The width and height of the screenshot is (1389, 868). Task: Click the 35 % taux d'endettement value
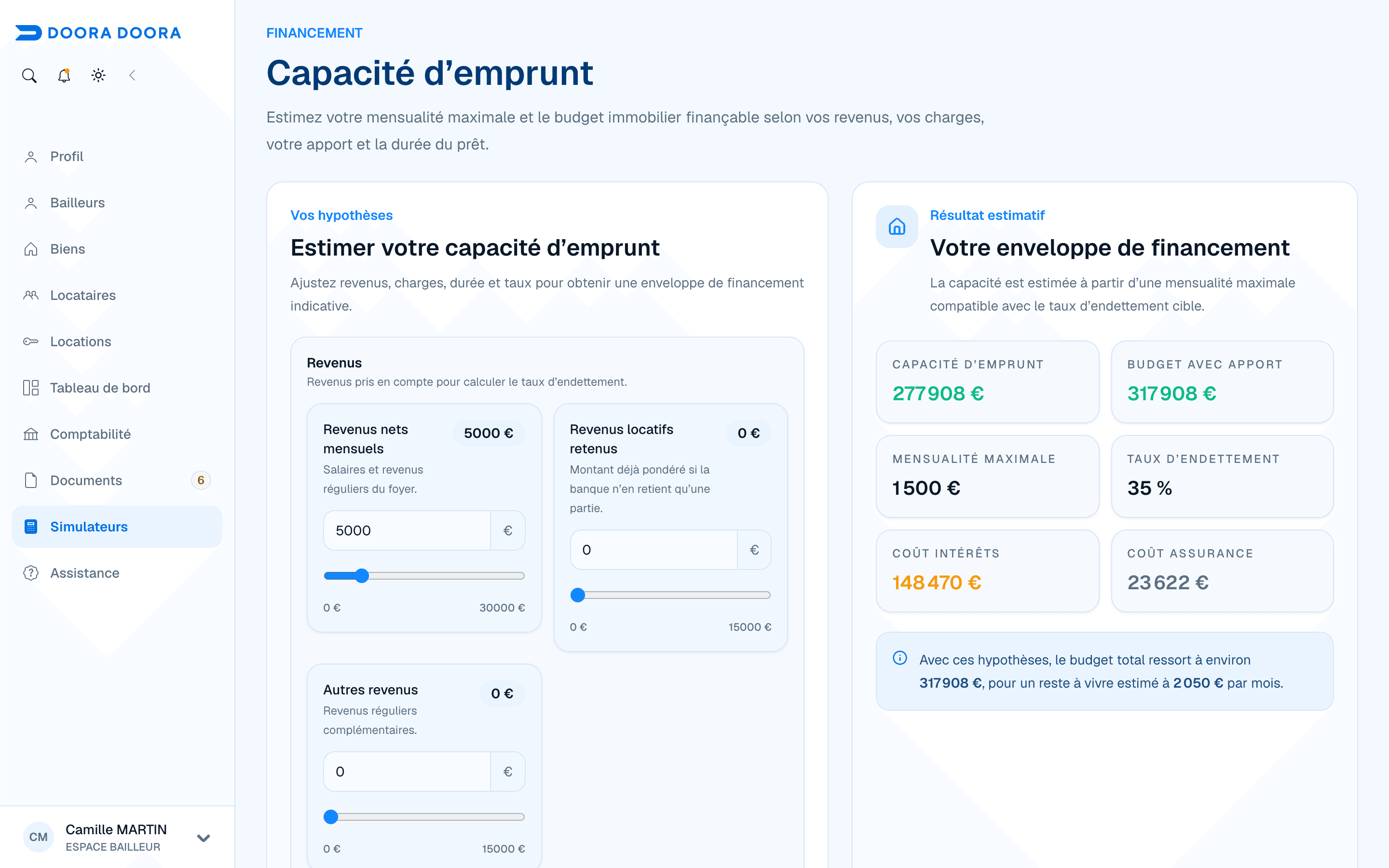coord(1150,488)
